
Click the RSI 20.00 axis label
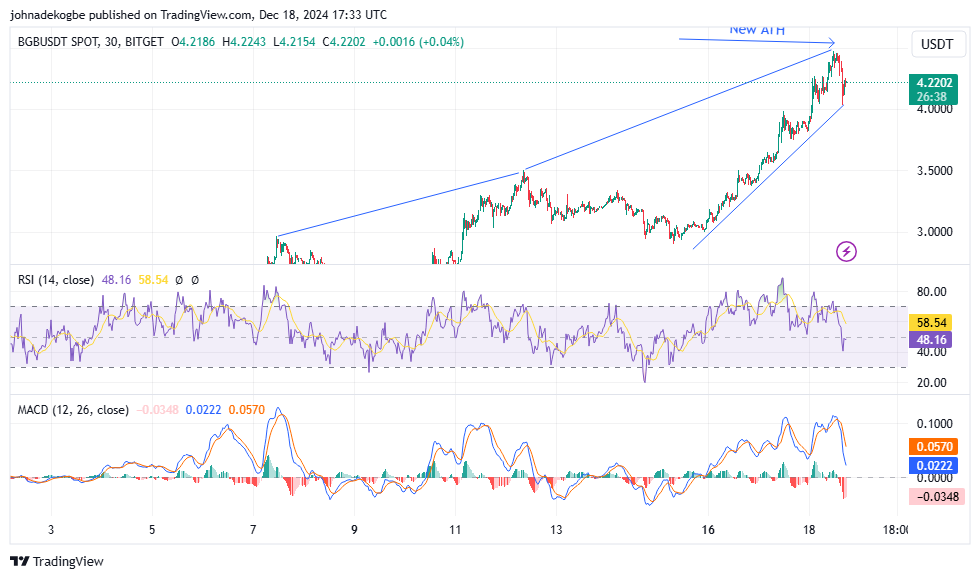[x=931, y=383]
